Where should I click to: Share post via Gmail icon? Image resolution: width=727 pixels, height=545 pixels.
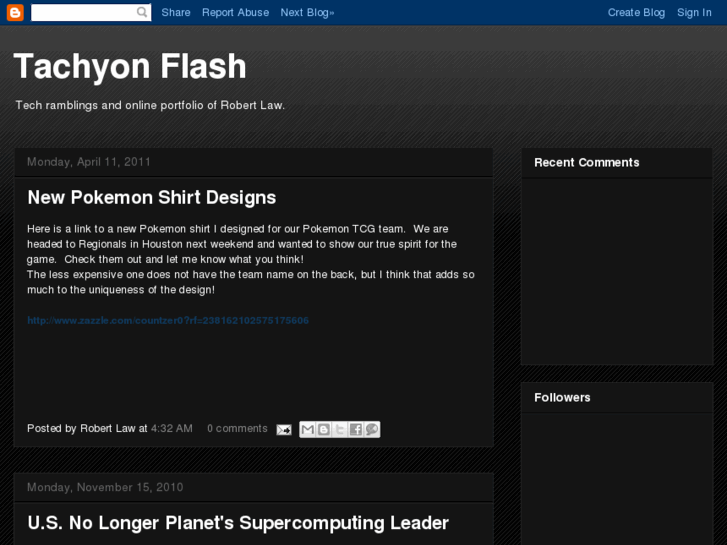click(307, 430)
